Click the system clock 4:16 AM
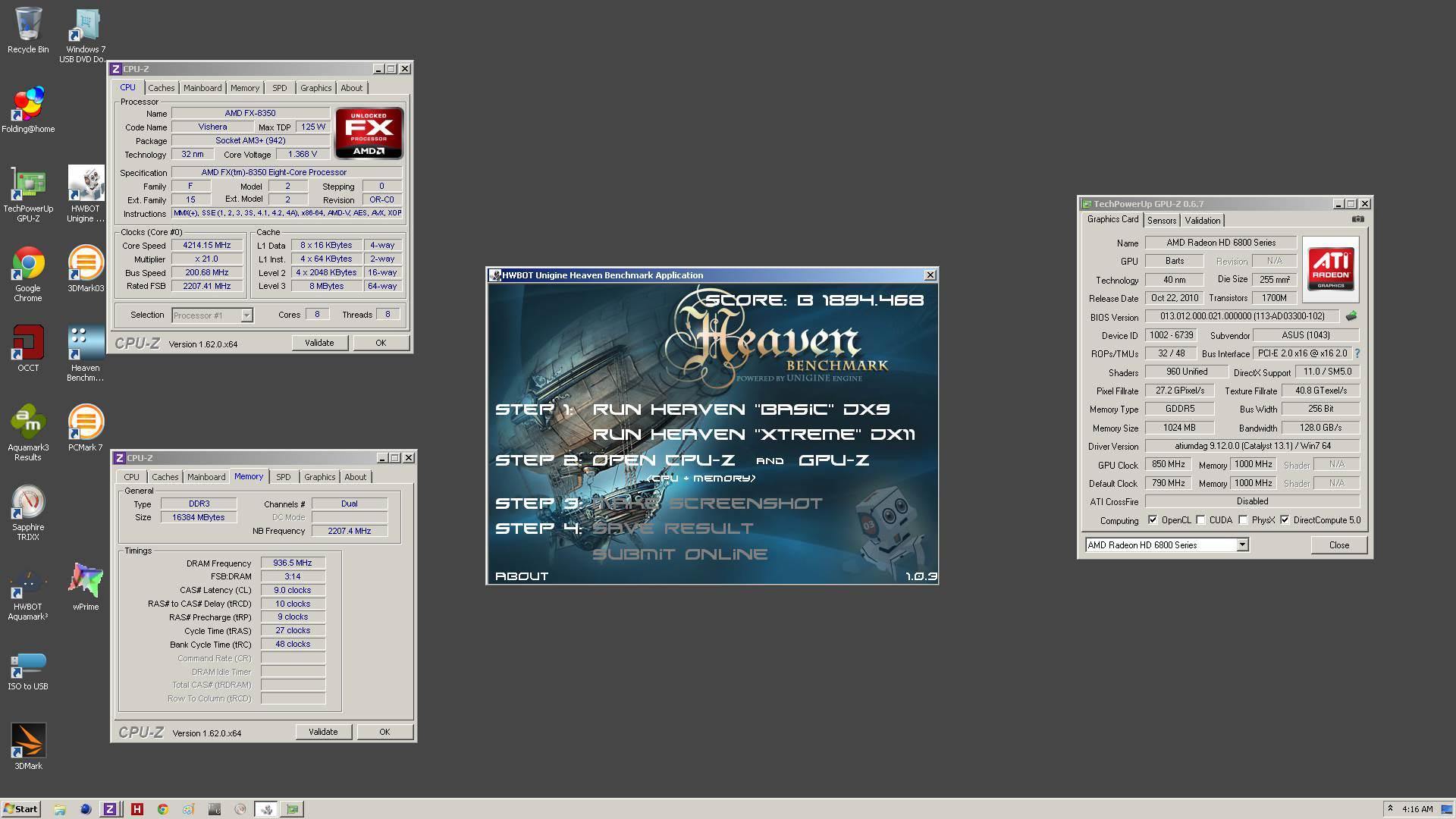 click(1417, 809)
